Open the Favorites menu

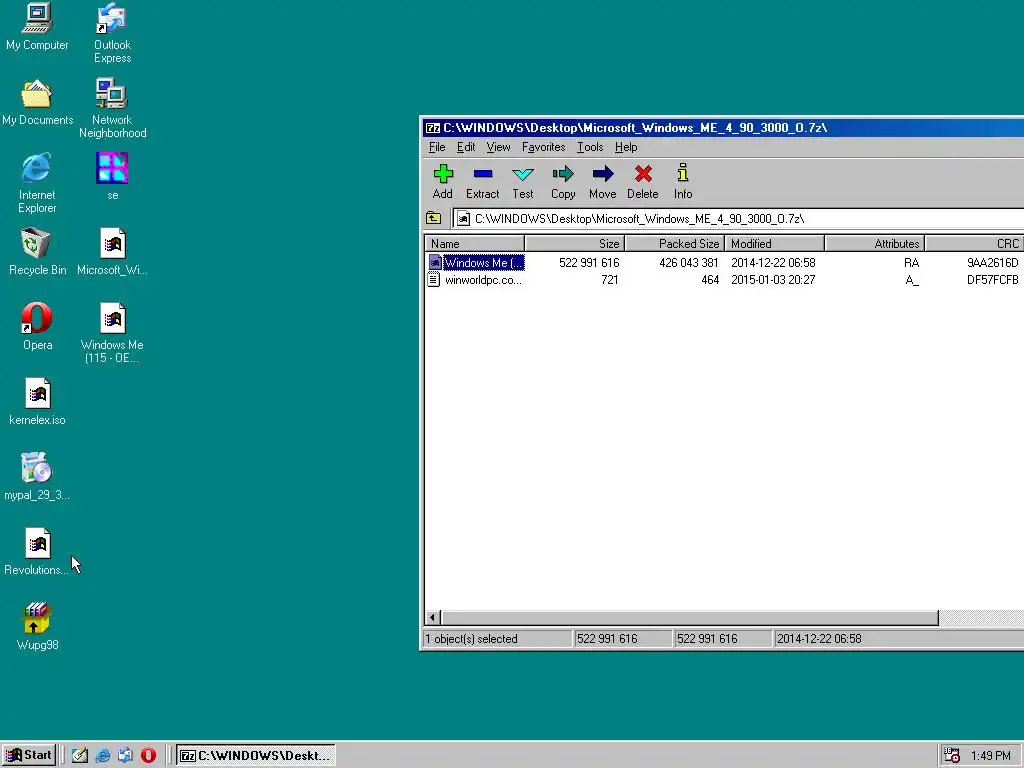pyautogui.click(x=543, y=147)
